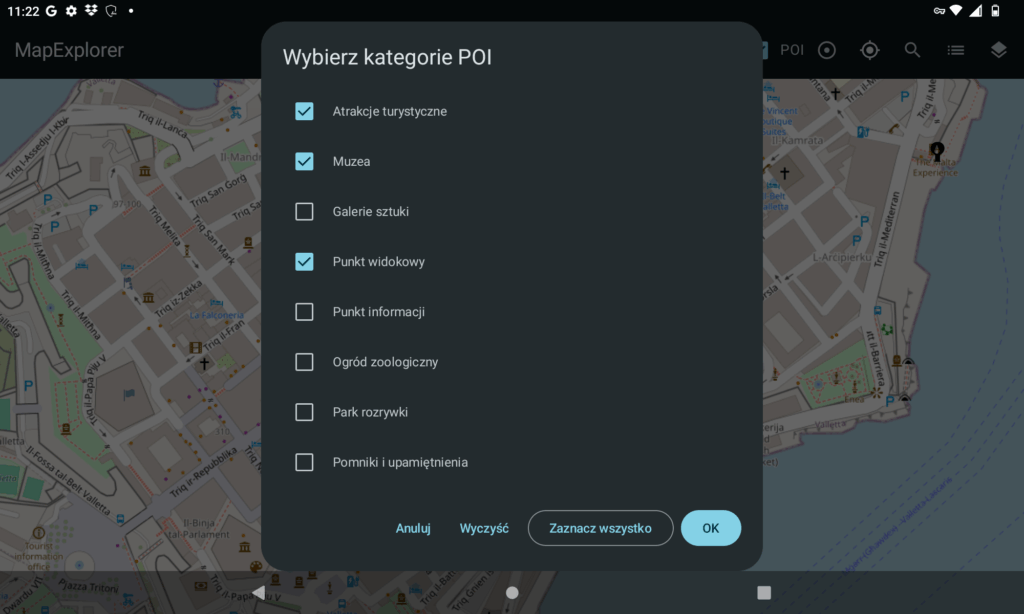Tap the Android recent apps square
The image size is (1024, 614).
pos(764,592)
